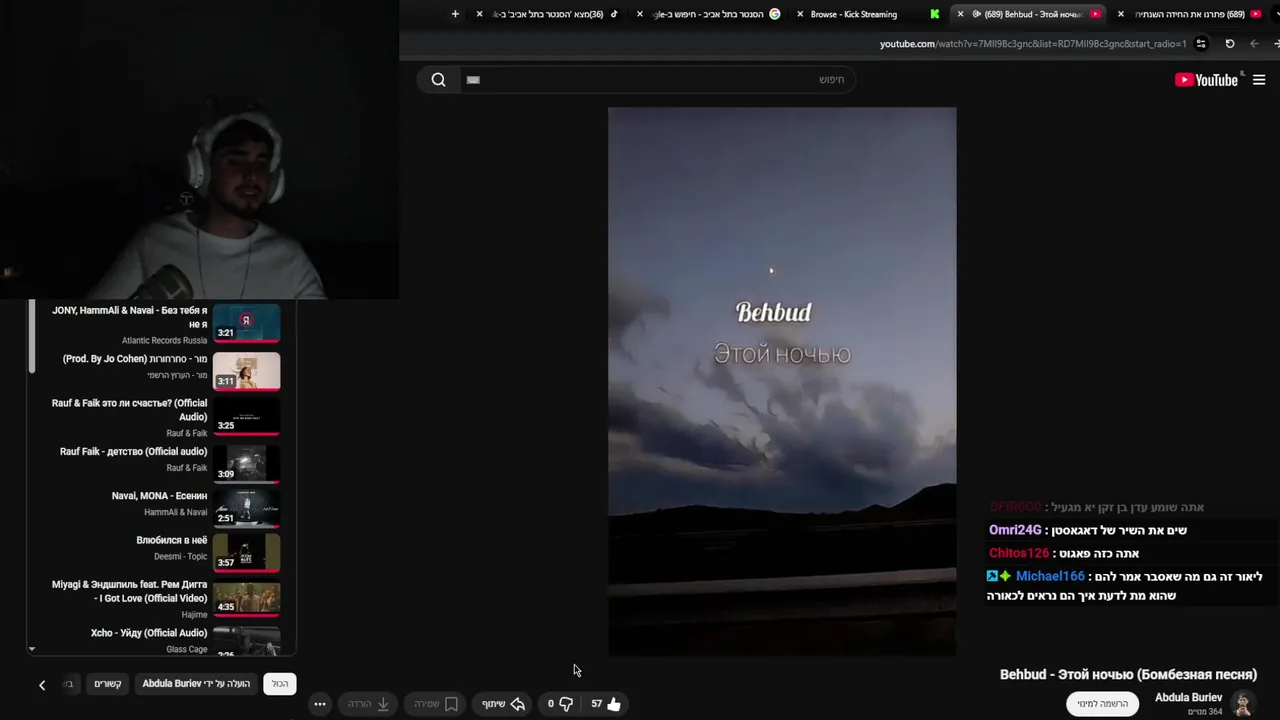Open Xcho - Уйду thumbnail
This screenshot has width=1280, height=720.
tap(246, 640)
